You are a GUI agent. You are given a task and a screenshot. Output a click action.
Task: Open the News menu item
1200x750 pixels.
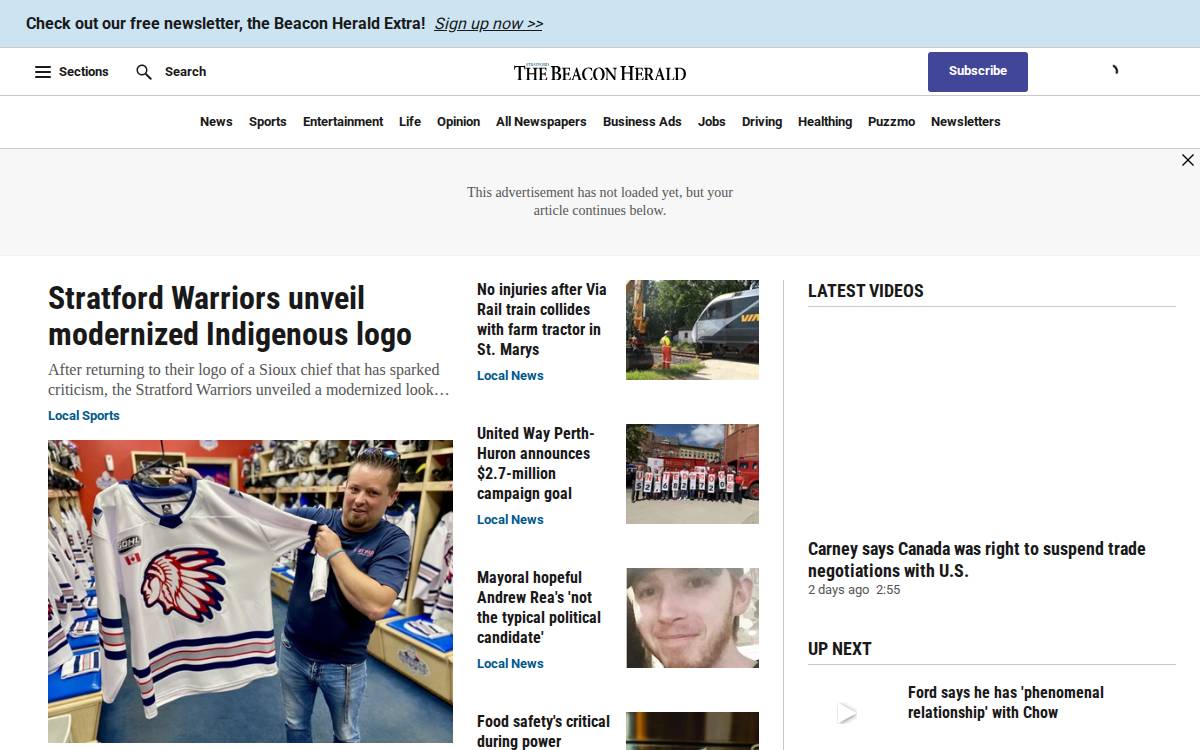click(x=216, y=122)
